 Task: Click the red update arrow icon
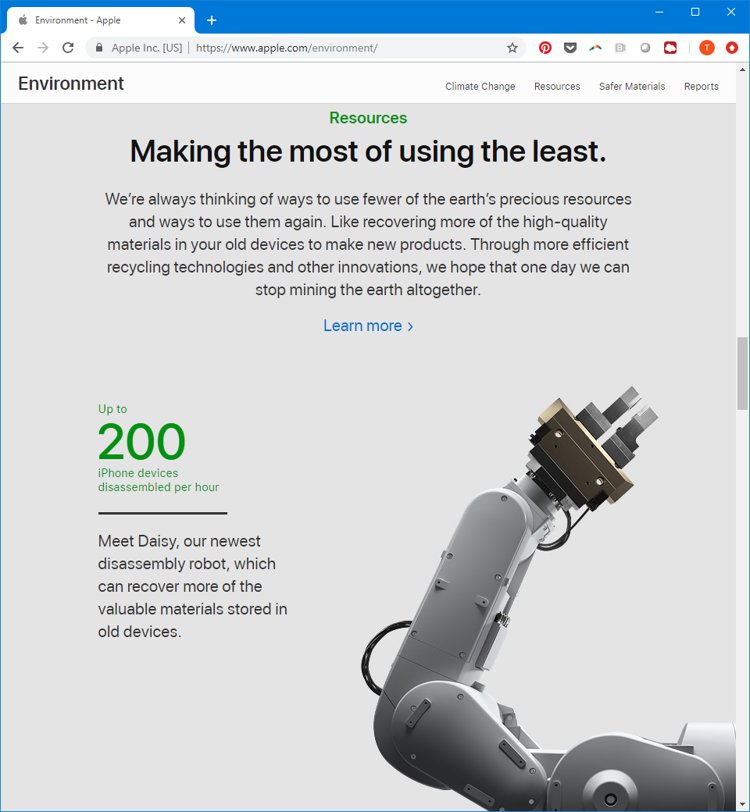(x=731, y=48)
